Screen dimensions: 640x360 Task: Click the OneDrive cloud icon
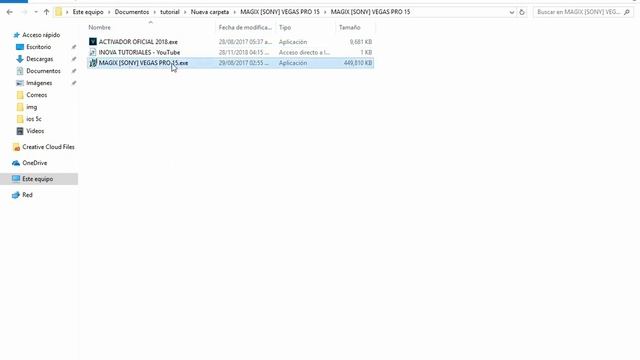tap(16, 163)
